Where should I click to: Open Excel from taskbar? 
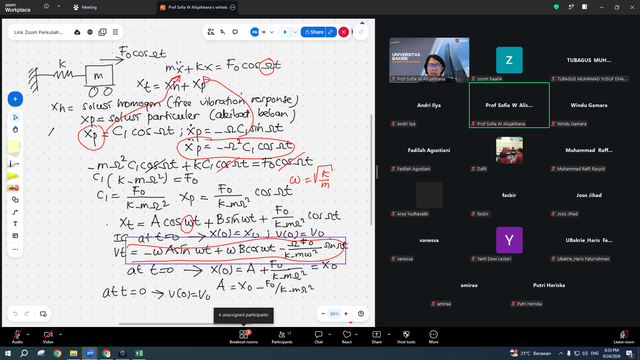click(139, 353)
